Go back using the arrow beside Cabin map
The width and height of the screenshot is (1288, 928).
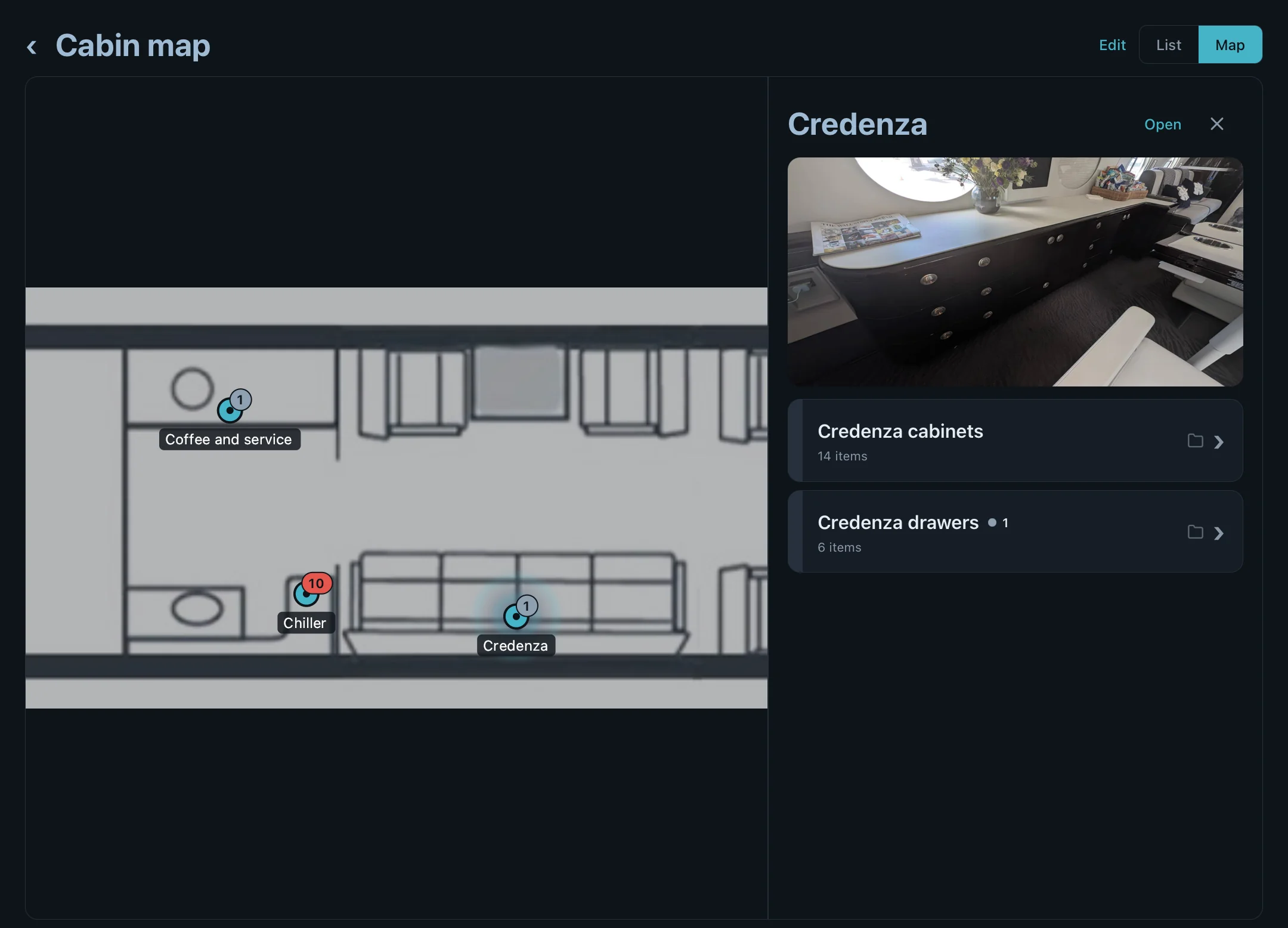click(x=32, y=47)
